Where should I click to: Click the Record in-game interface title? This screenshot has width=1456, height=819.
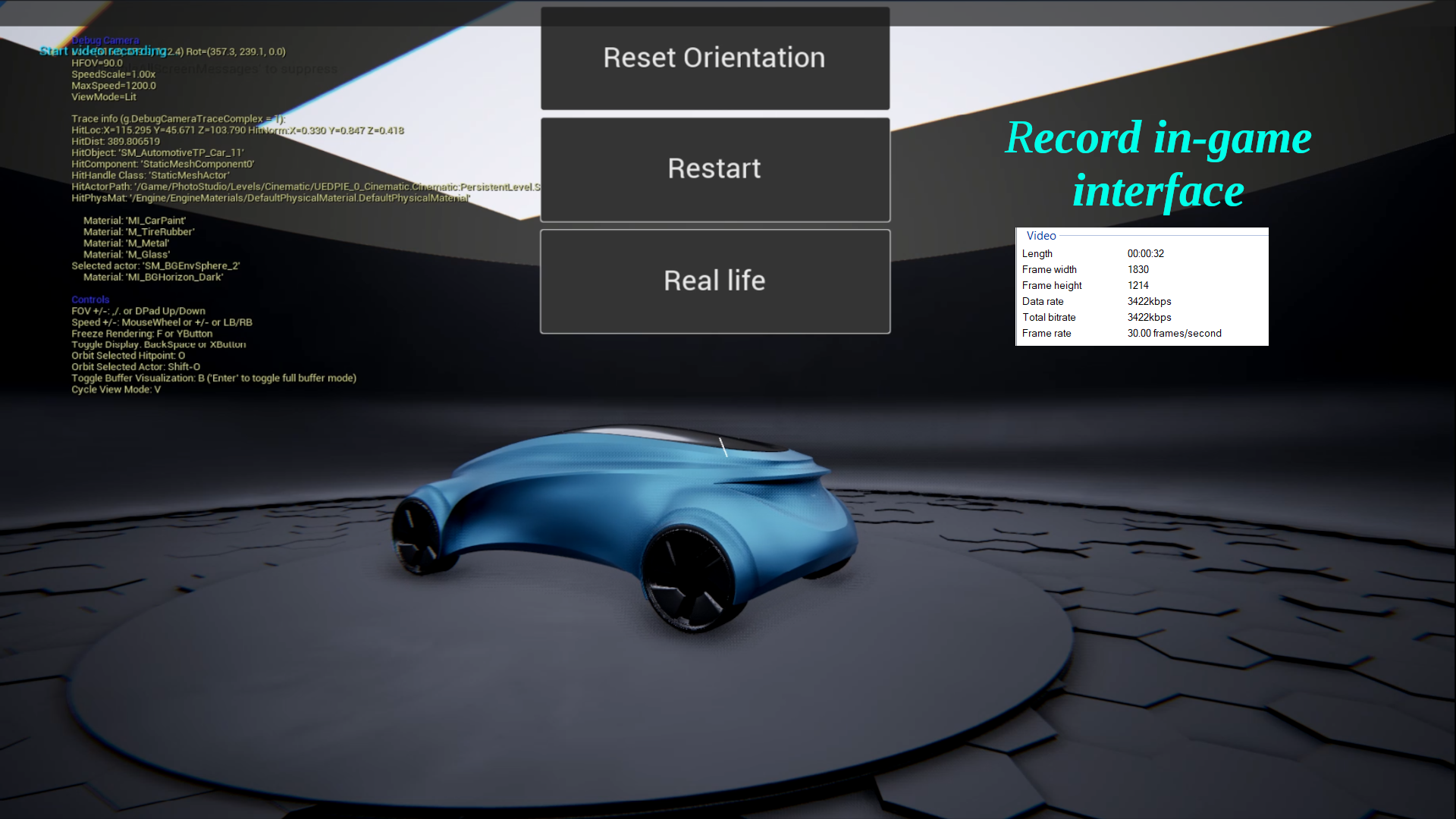pos(1158,164)
